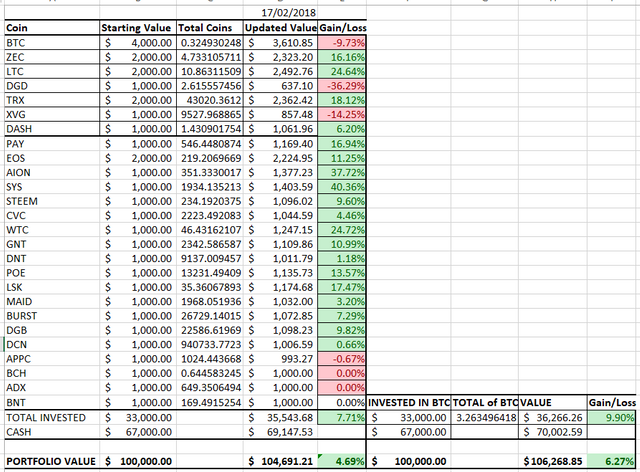Image resolution: width=640 pixels, height=472 pixels.
Task: Select the CASH label cell
Action: (x=52, y=432)
